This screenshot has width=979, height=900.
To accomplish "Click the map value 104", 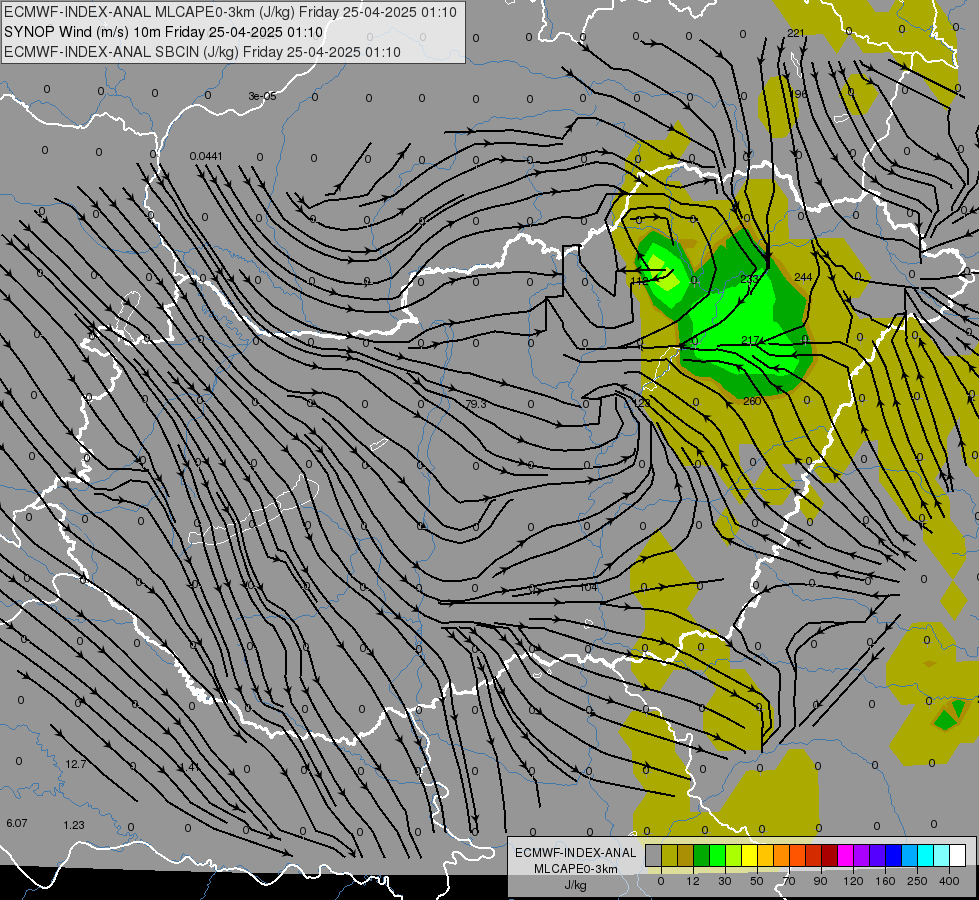I will [x=589, y=587].
